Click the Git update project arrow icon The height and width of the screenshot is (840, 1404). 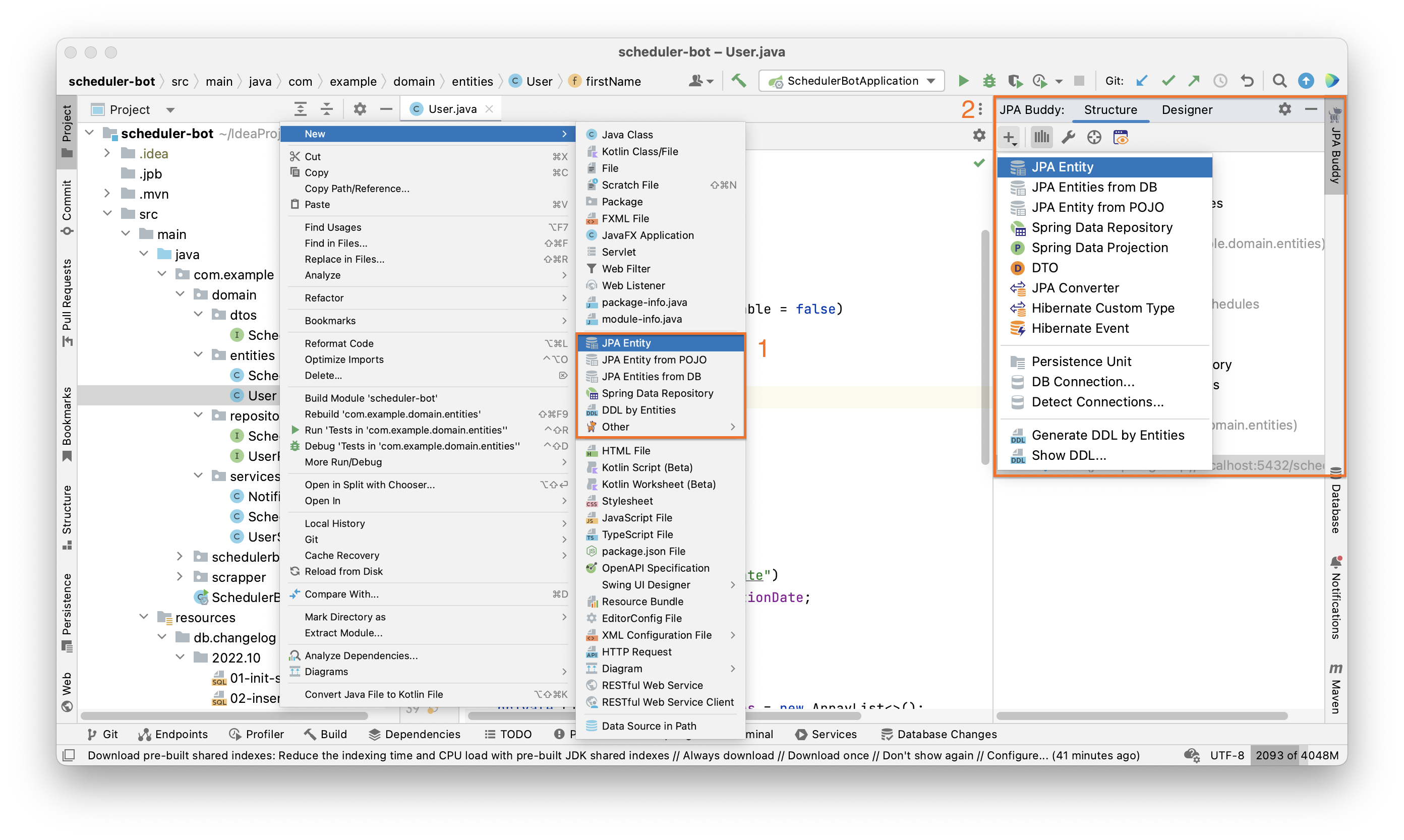click(x=1141, y=81)
